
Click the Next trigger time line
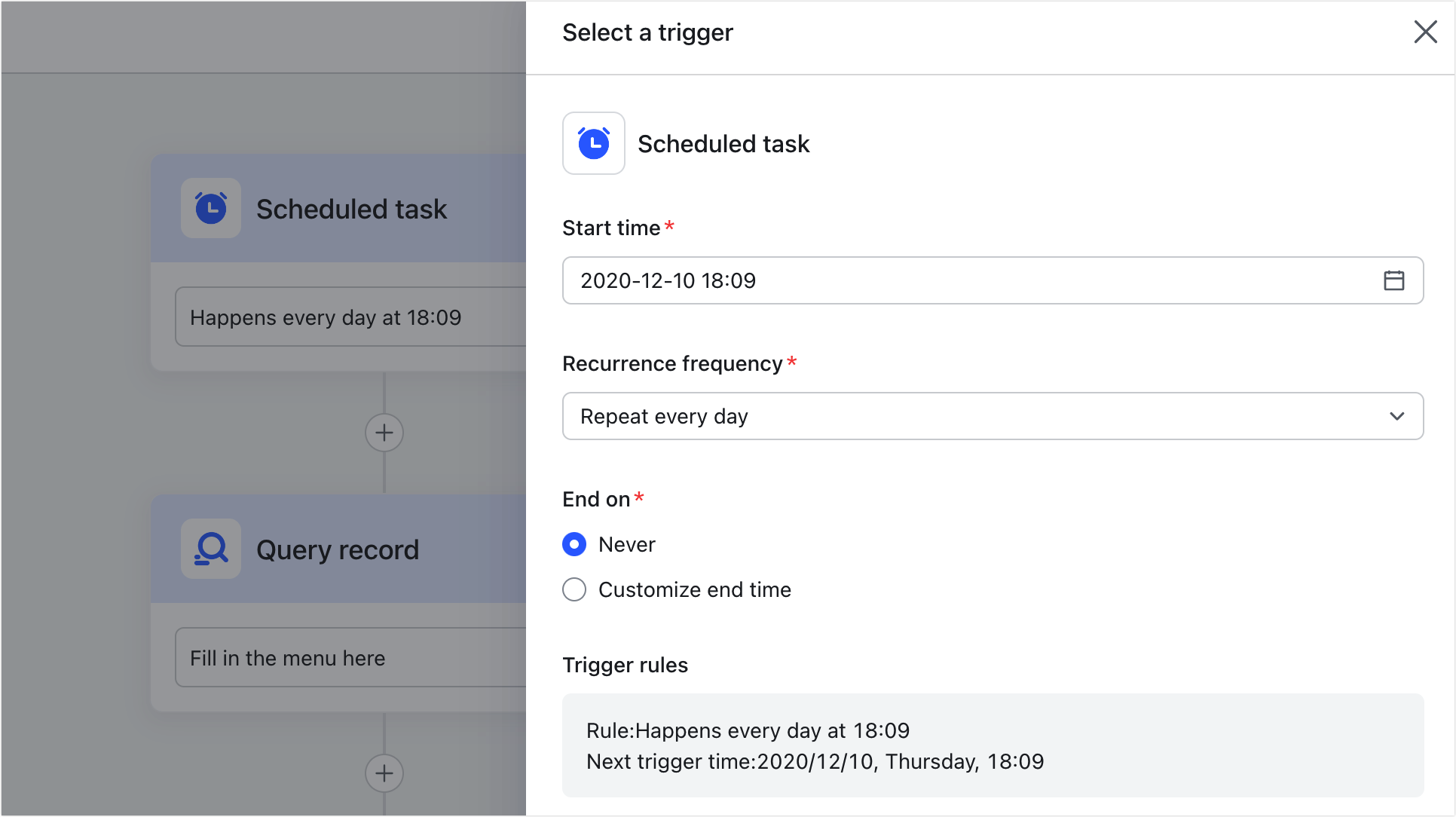click(815, 761)
